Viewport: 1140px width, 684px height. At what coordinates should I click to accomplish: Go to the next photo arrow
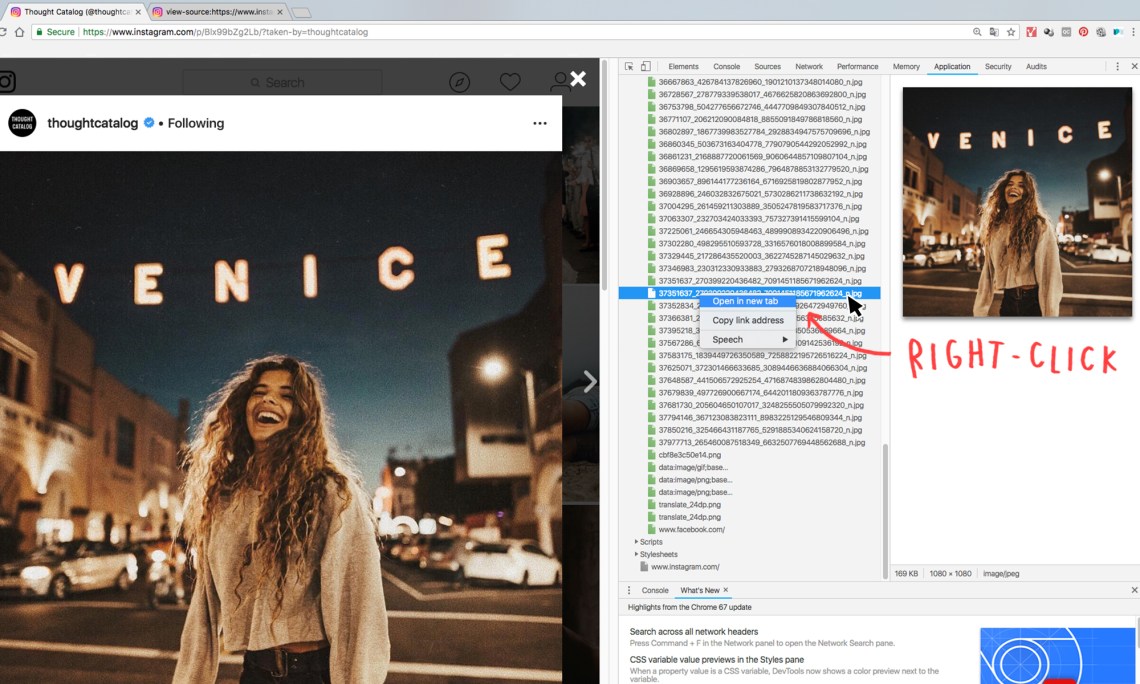[590, 381]
